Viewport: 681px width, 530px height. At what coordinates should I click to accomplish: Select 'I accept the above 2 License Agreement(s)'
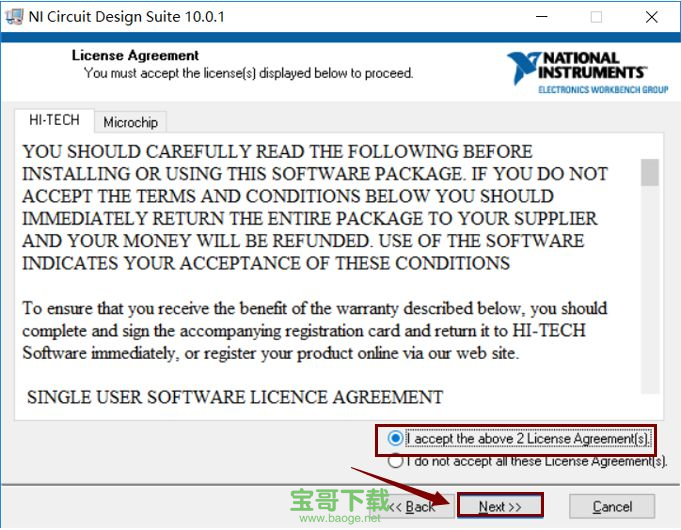tap(397, 438)
